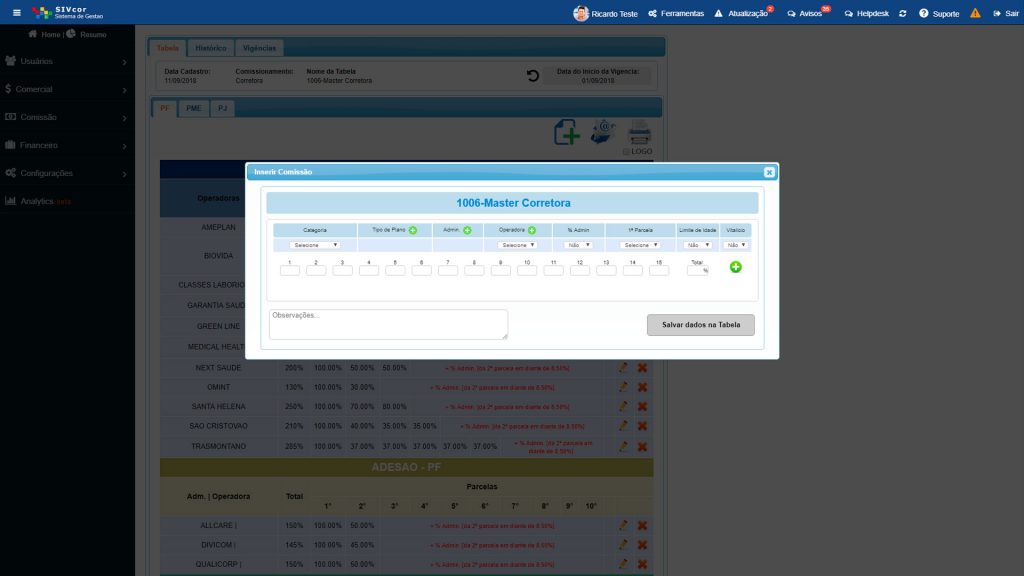Click installment field number 15
Viewport: 1024px width, 576px height.
click(x=659, y=270)
